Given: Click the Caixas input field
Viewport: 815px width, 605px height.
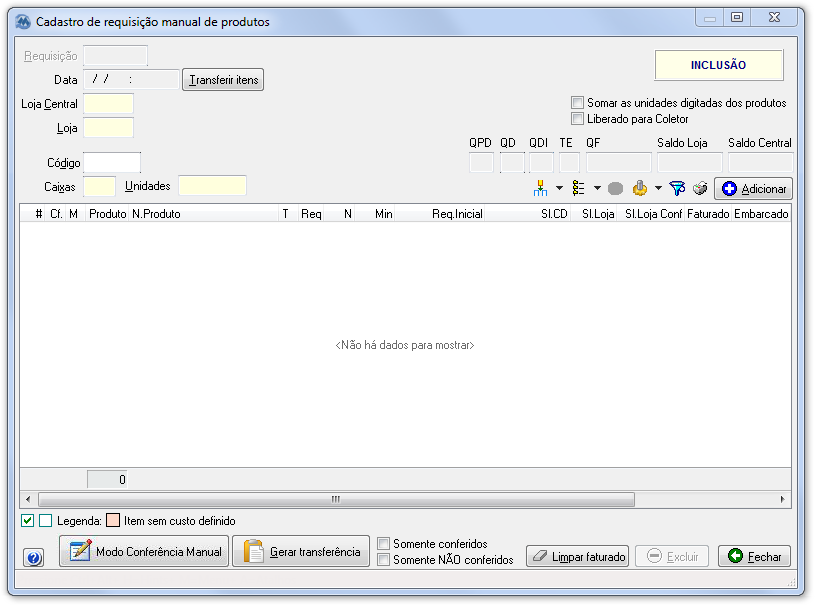Looking at the screenshot, I should (99, 186).
